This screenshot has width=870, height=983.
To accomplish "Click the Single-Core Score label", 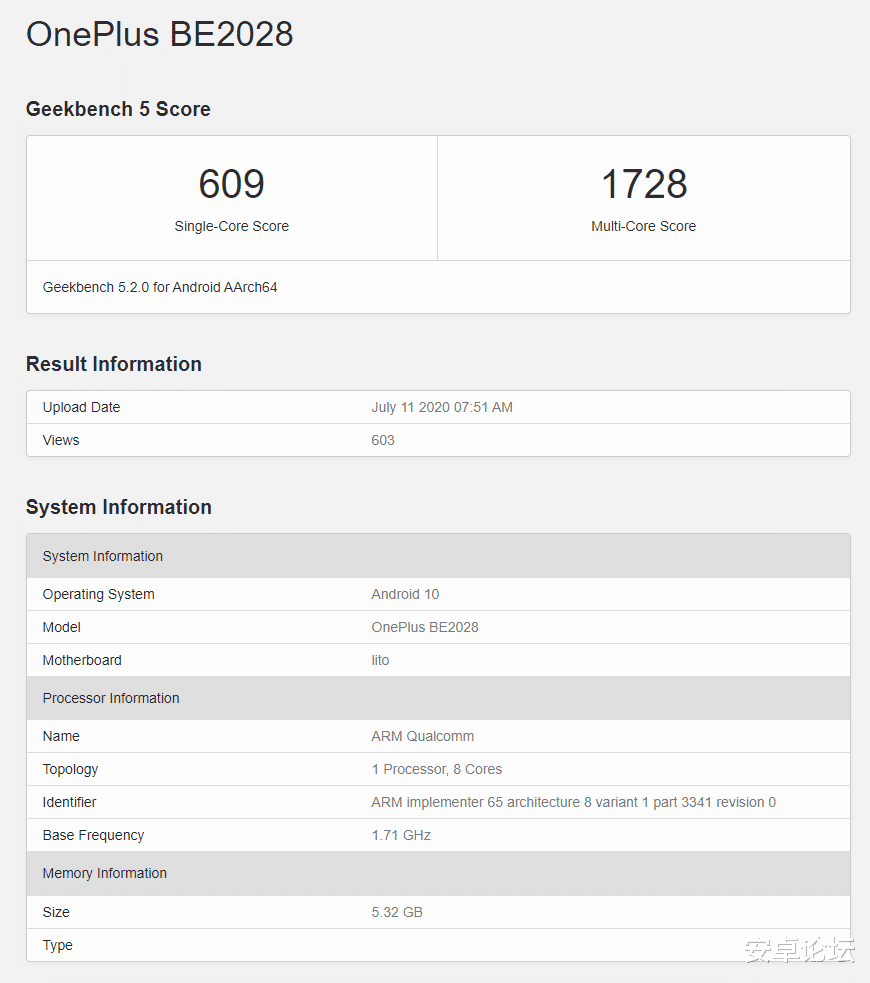I will click(231, 226).
